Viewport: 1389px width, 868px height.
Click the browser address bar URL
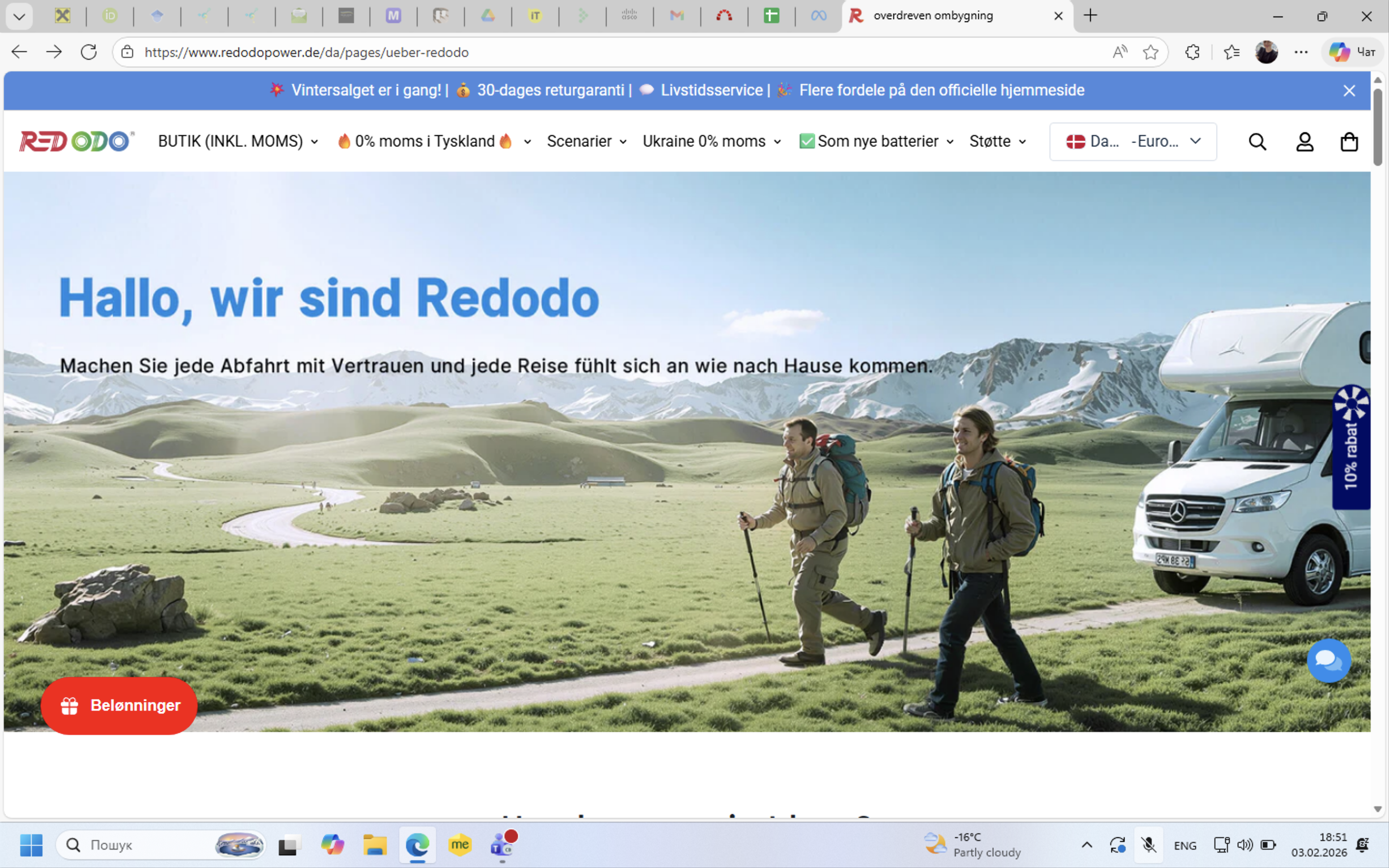(307, 52)
